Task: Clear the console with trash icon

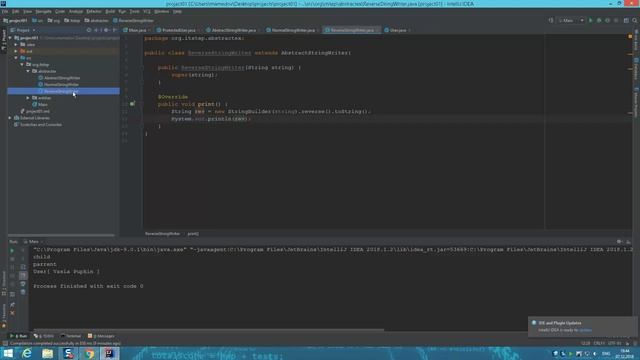Action: (x=23, y=292)
